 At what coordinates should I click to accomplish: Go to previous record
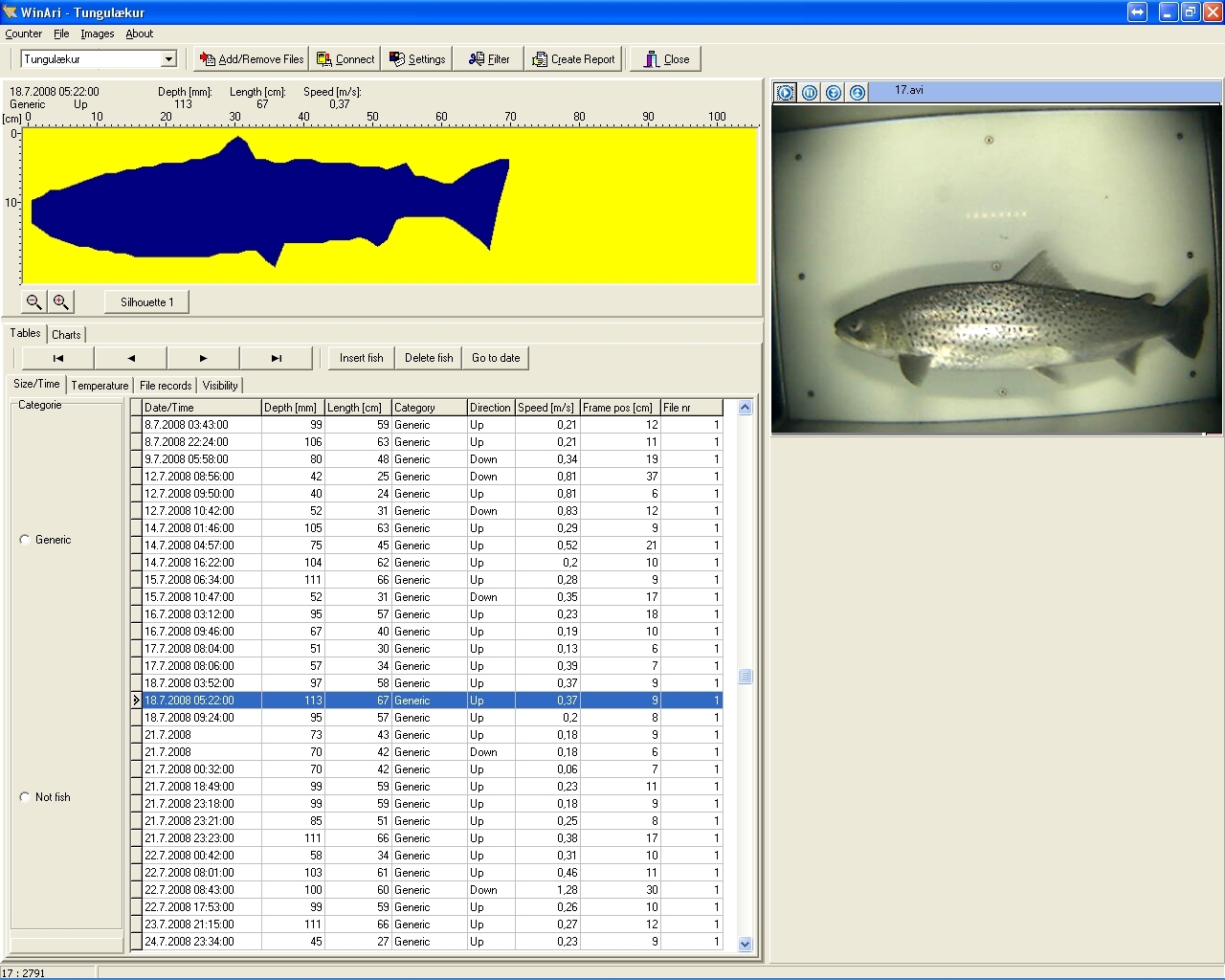tap(131, 358)
